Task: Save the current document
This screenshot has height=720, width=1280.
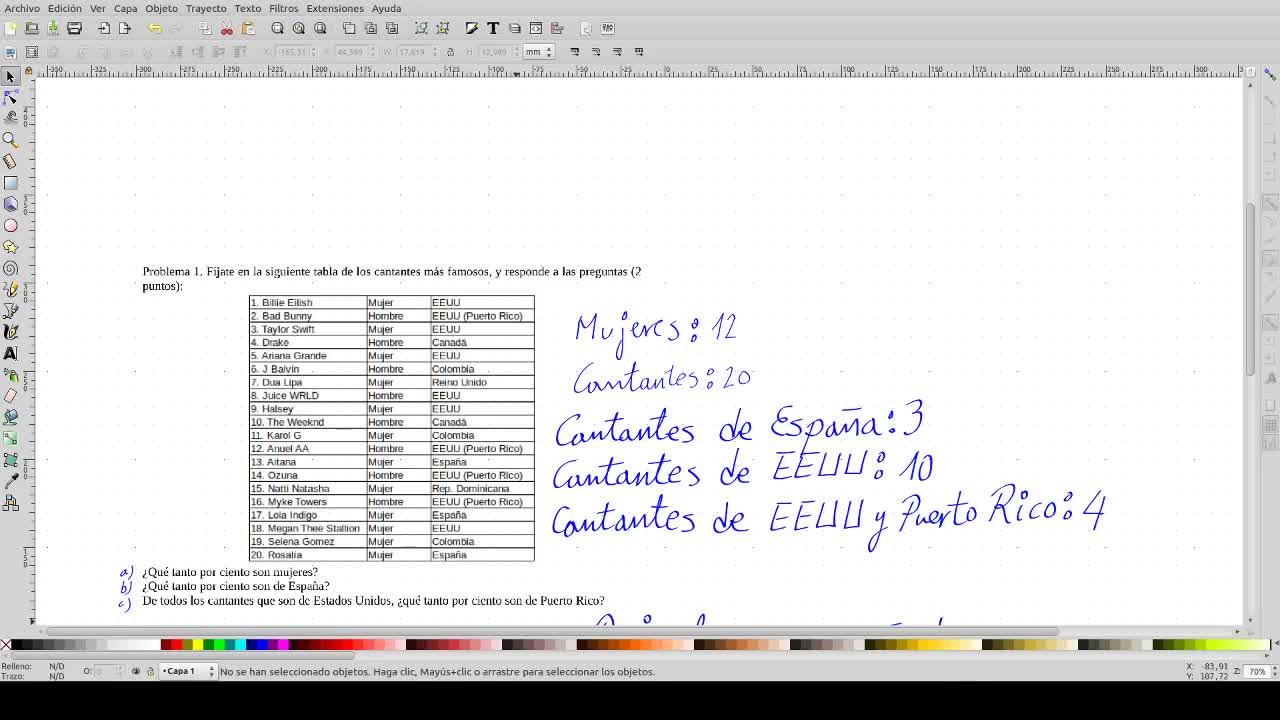Action: click(x=53, y=28)
